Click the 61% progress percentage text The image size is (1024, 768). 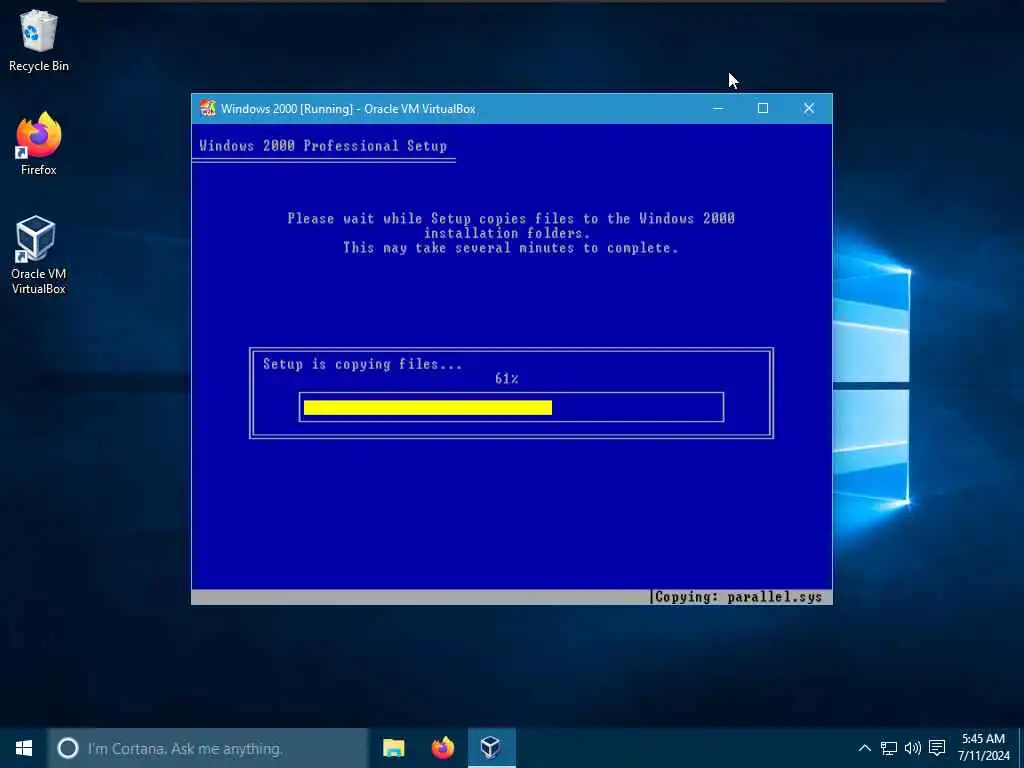coord(507,379)
